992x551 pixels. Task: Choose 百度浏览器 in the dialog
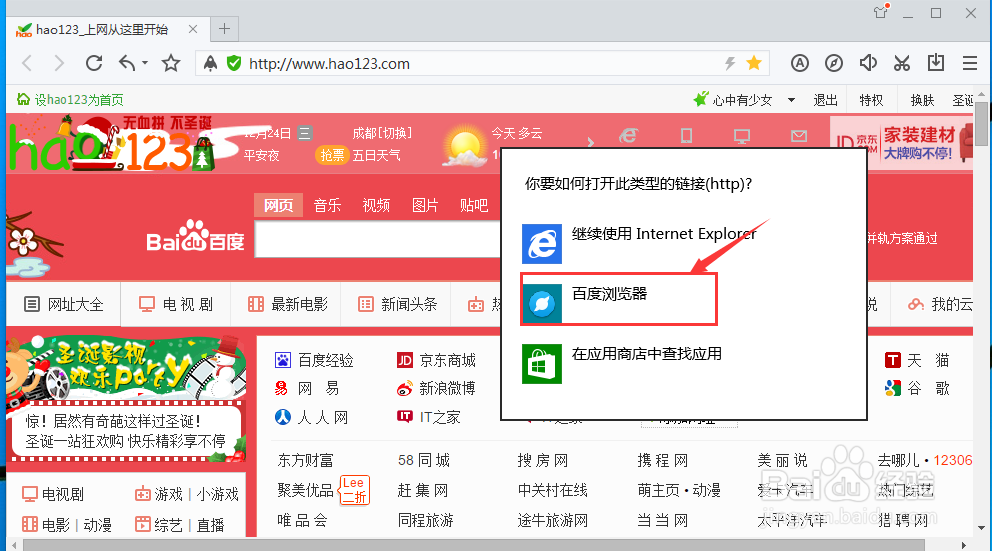tap(619, 299)
